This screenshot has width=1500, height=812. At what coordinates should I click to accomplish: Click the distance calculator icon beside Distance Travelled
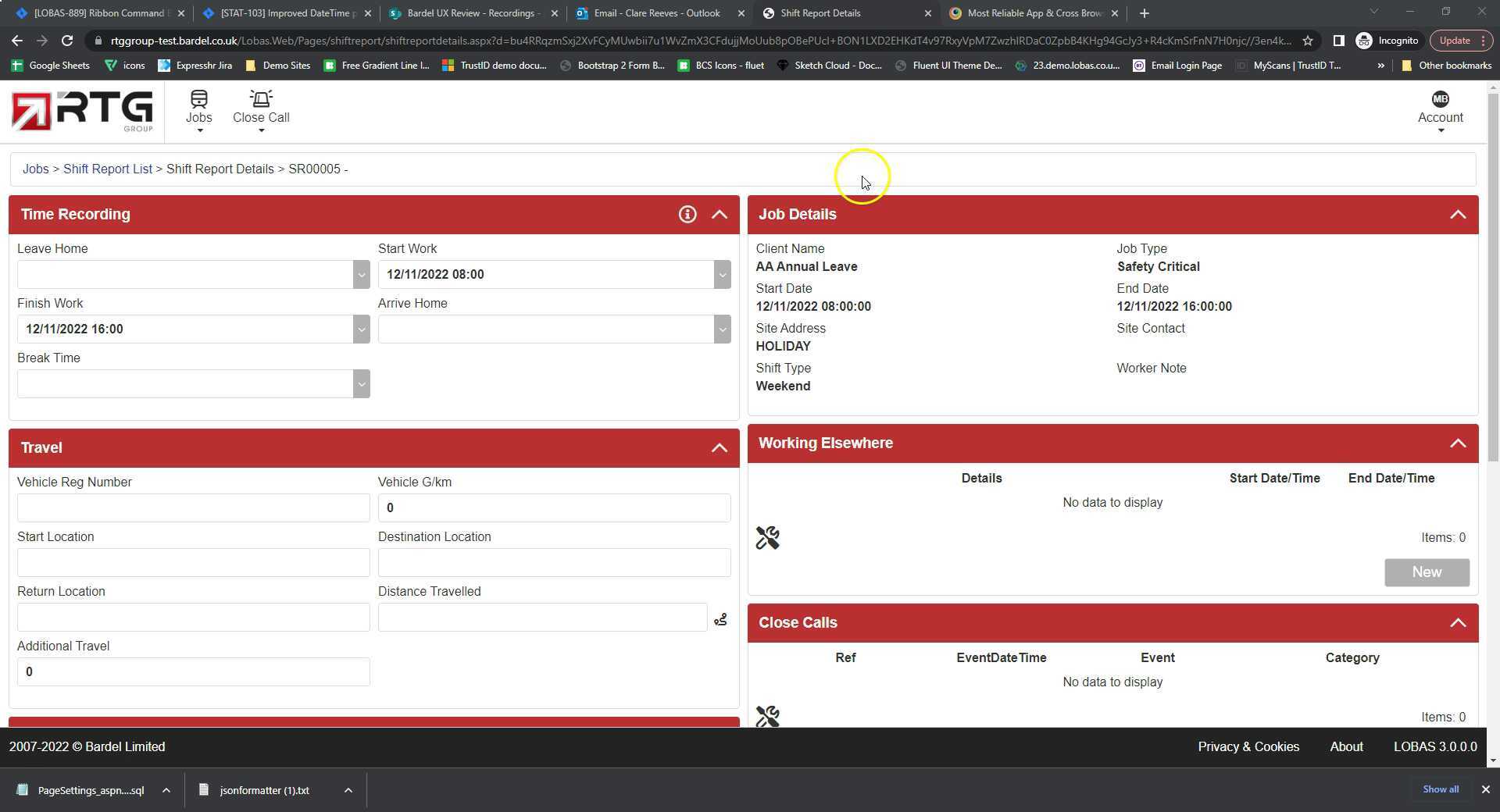[720, 619]
